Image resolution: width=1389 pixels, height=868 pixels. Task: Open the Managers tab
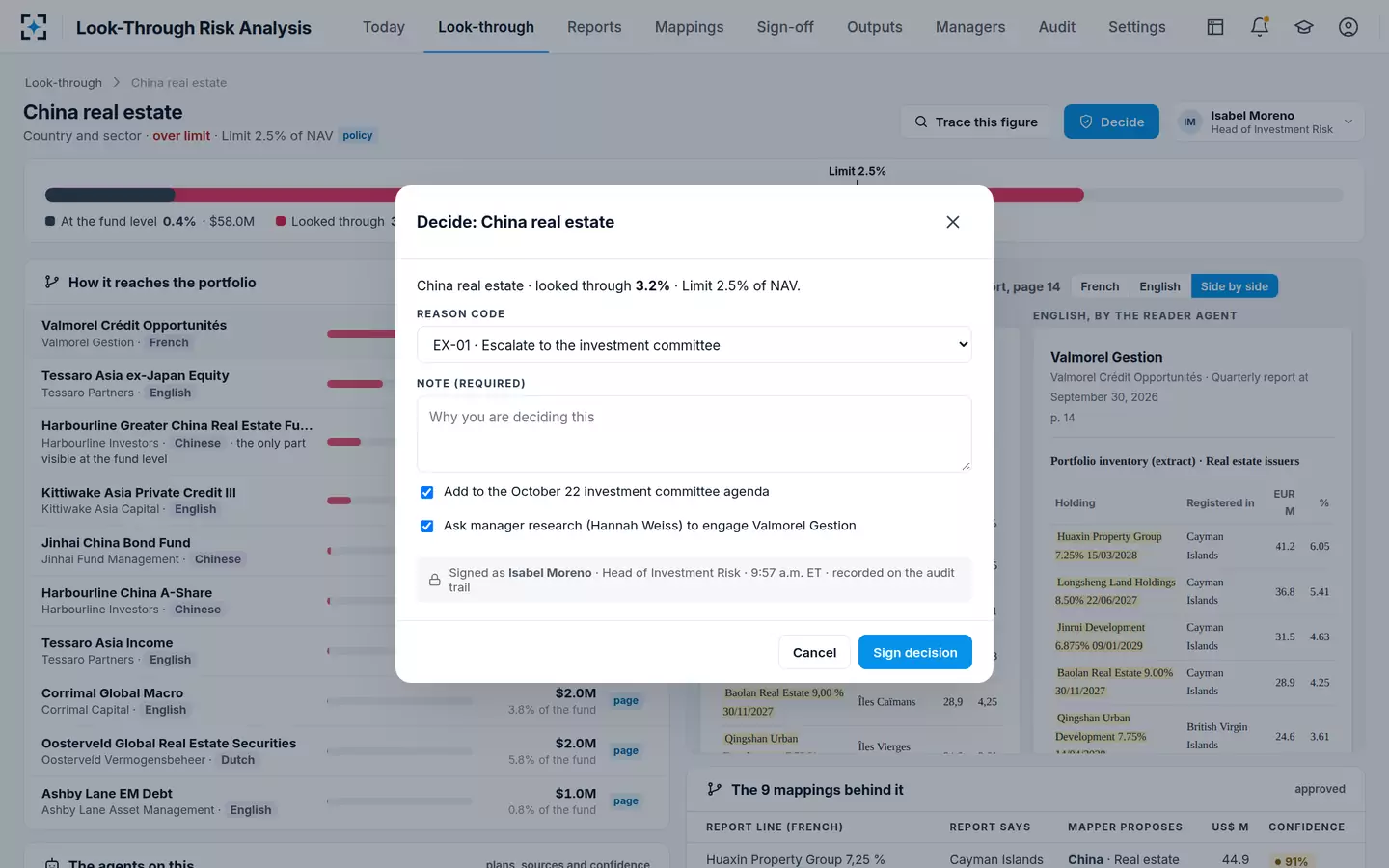point(970,27)
